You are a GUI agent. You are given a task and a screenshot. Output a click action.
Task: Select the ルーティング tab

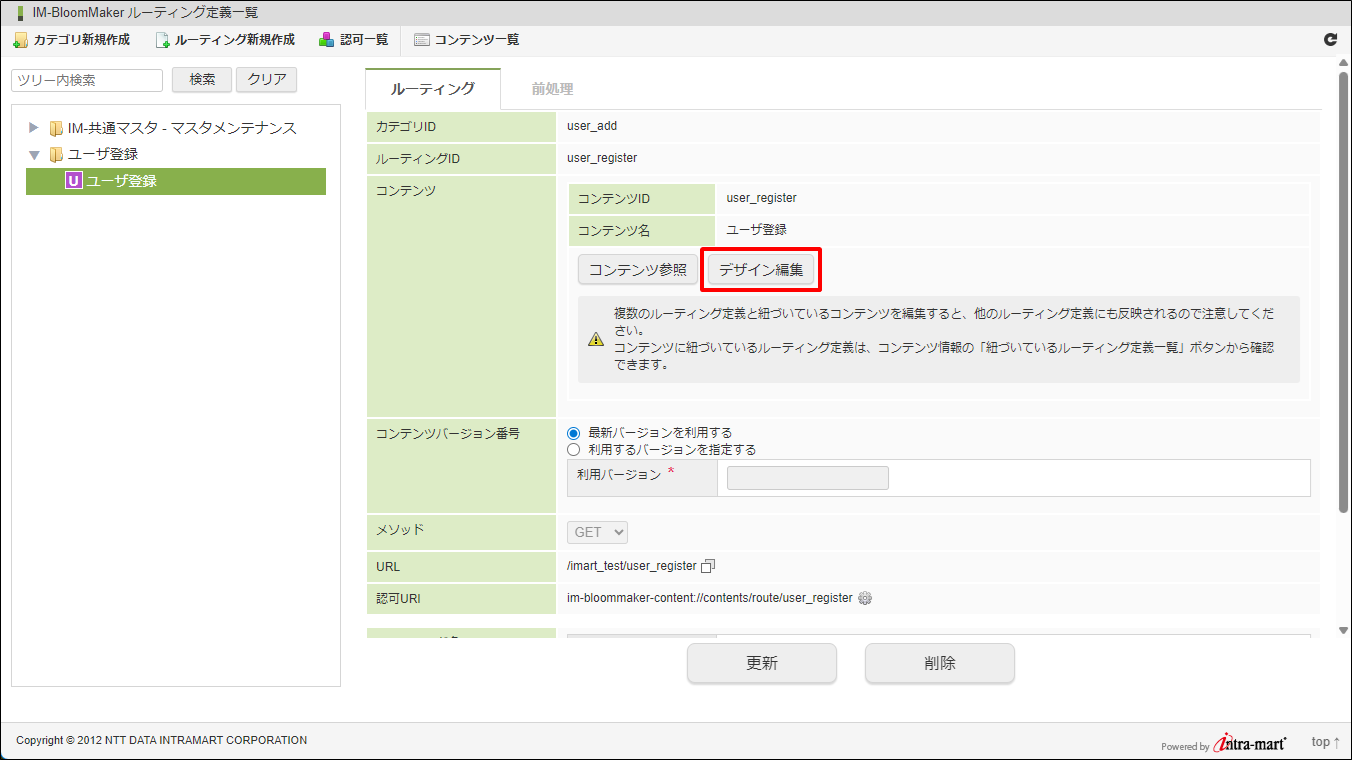(x=432, y=89)
